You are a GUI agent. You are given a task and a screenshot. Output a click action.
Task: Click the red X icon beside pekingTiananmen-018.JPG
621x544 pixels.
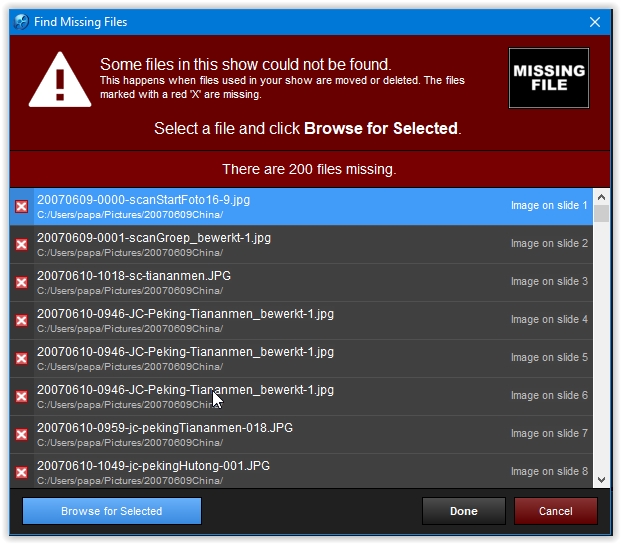(22, 435)
